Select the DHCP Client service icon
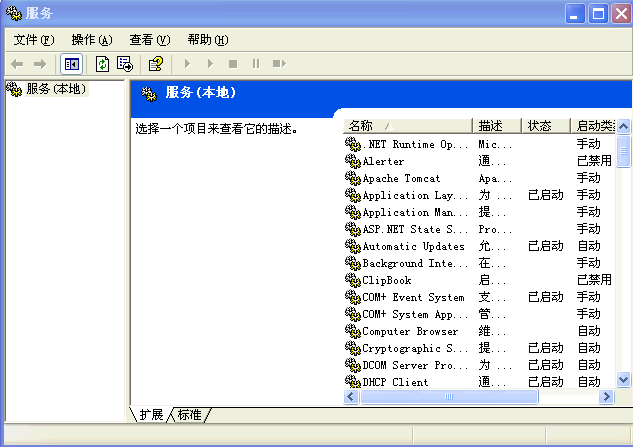 (352, 382)
